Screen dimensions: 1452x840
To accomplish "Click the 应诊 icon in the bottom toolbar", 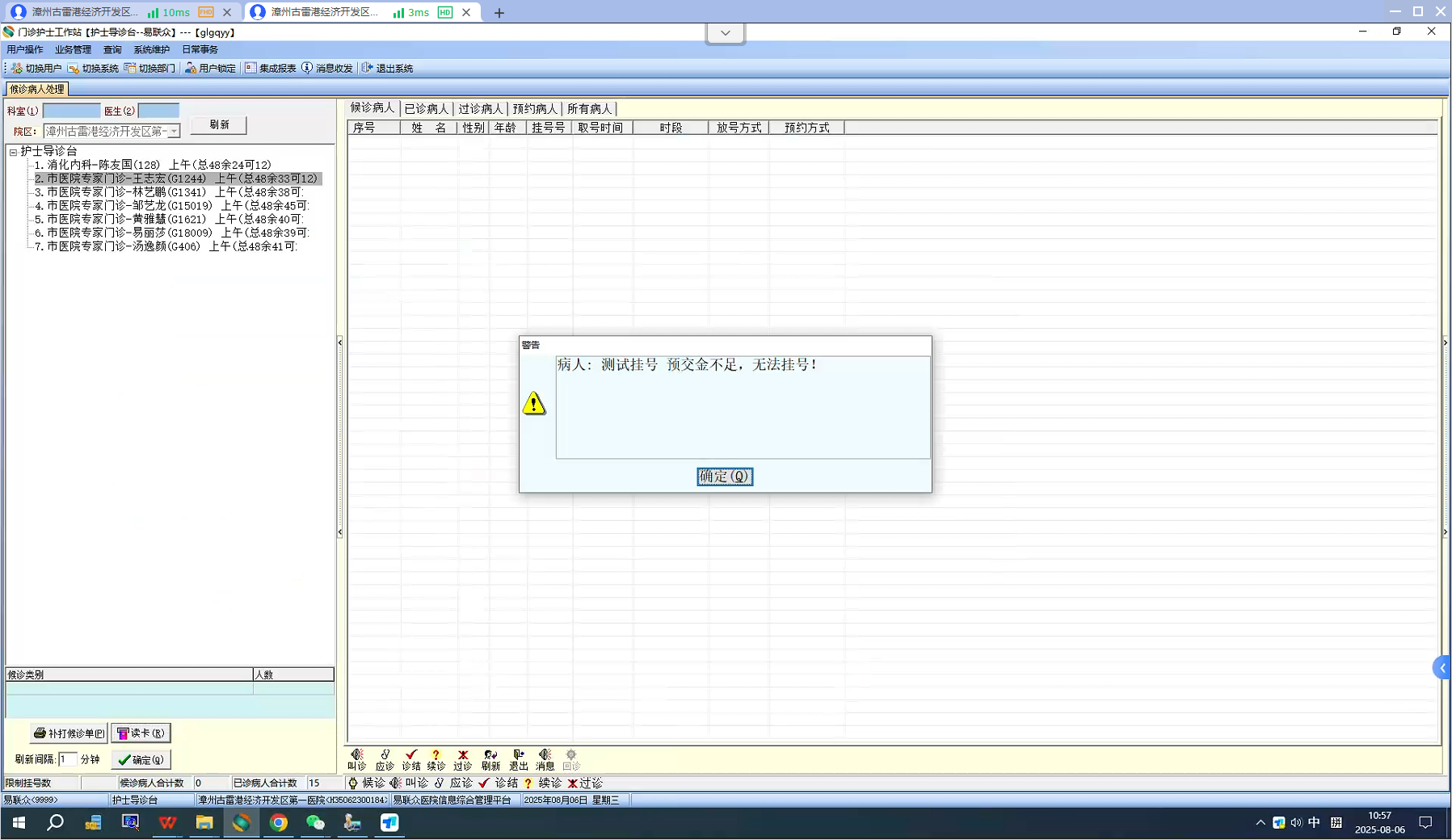I will tap(385, 759).
